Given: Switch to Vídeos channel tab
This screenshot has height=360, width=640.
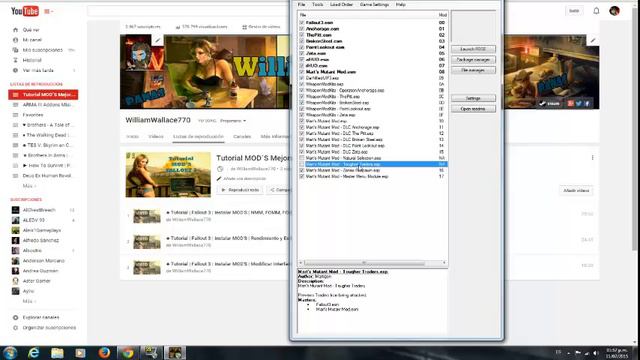Looking at the screenshot, I should 156,136.
